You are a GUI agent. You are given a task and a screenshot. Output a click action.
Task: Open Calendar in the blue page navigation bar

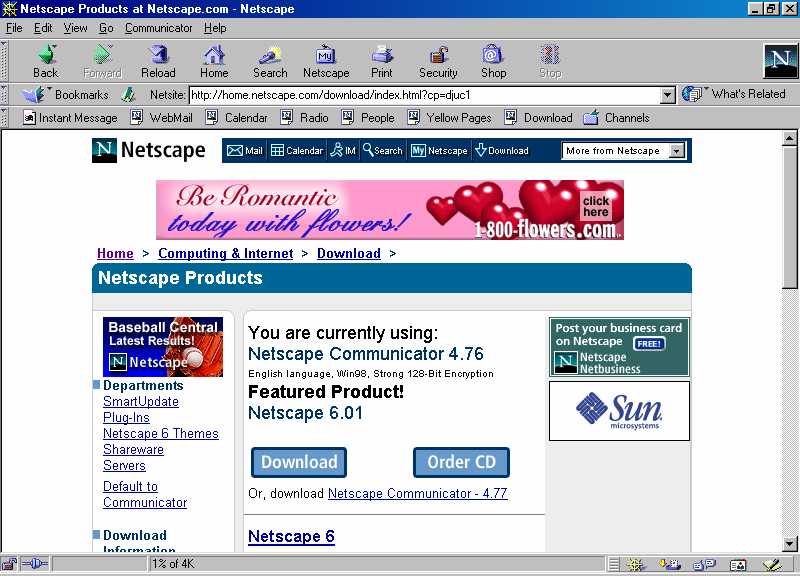297,151
